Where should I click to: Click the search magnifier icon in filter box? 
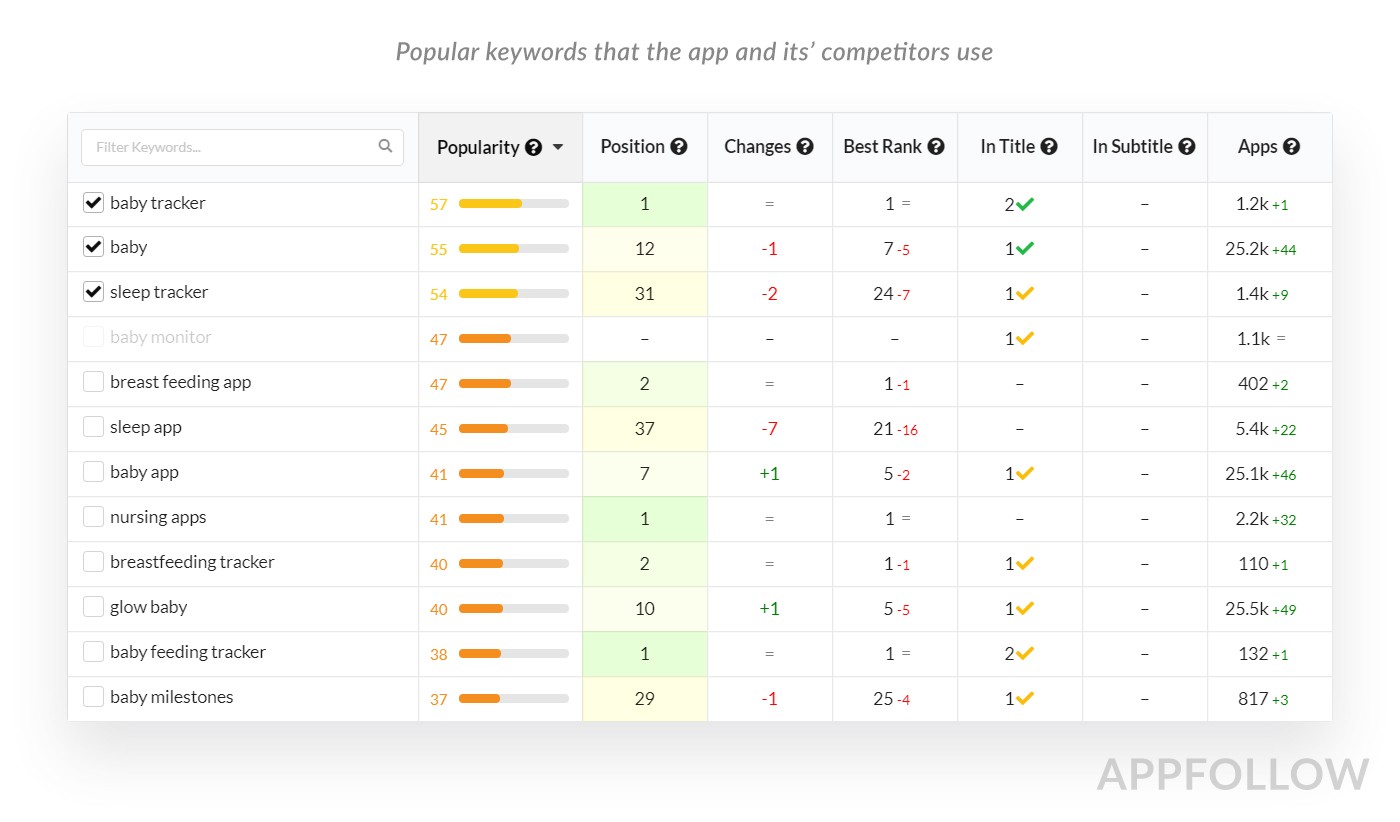tap(385, 146)
